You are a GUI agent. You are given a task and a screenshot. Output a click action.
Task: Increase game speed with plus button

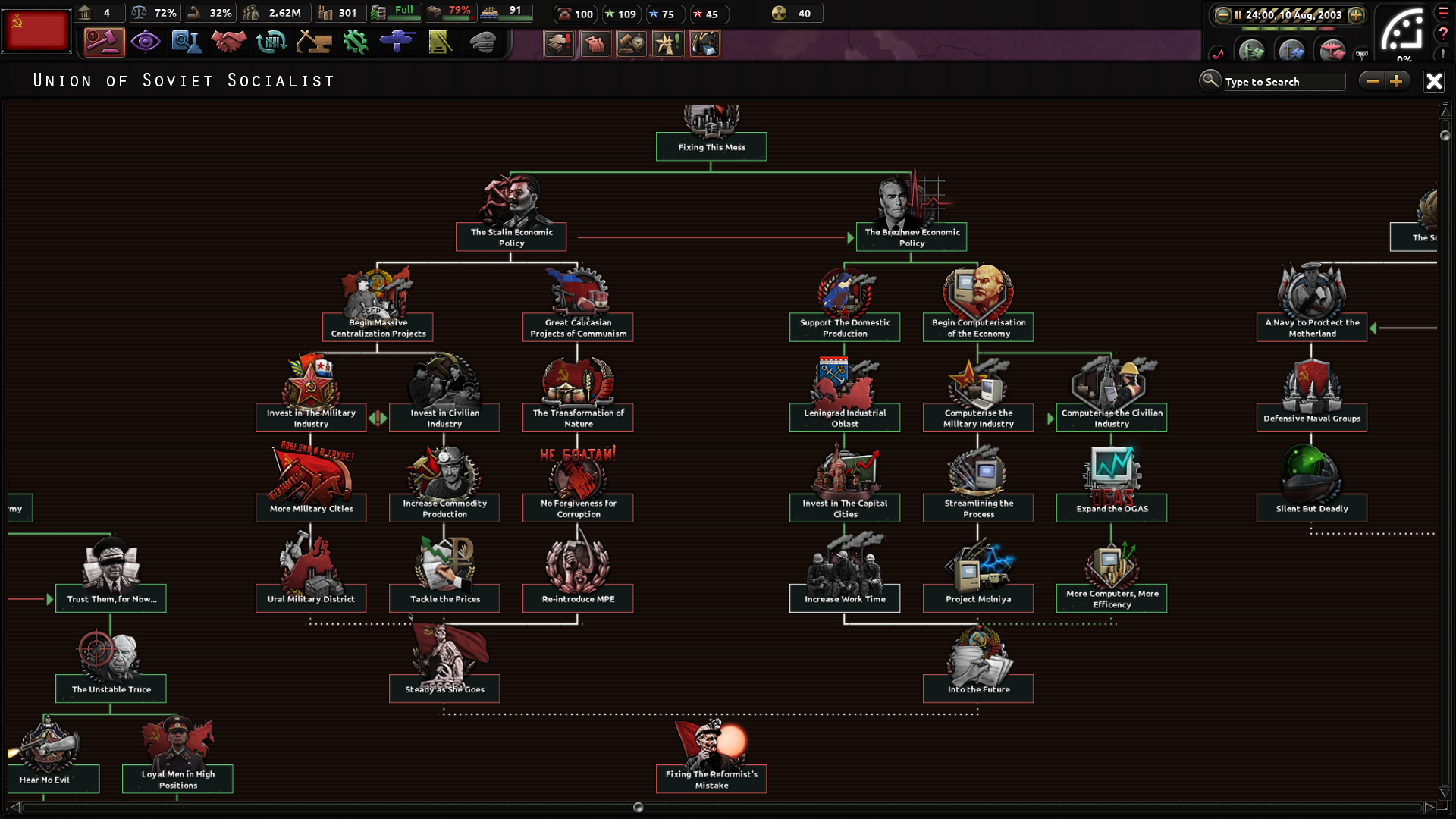[x=1356, y=14]
